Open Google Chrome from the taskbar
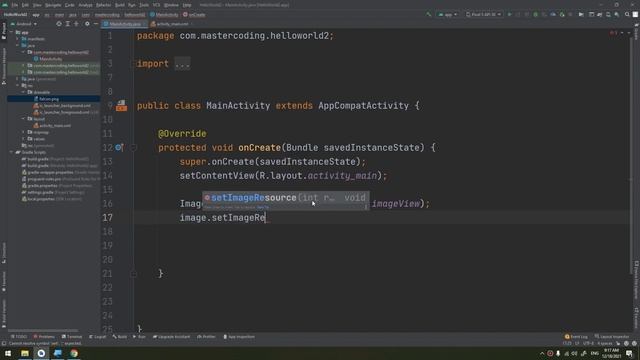 74,353
